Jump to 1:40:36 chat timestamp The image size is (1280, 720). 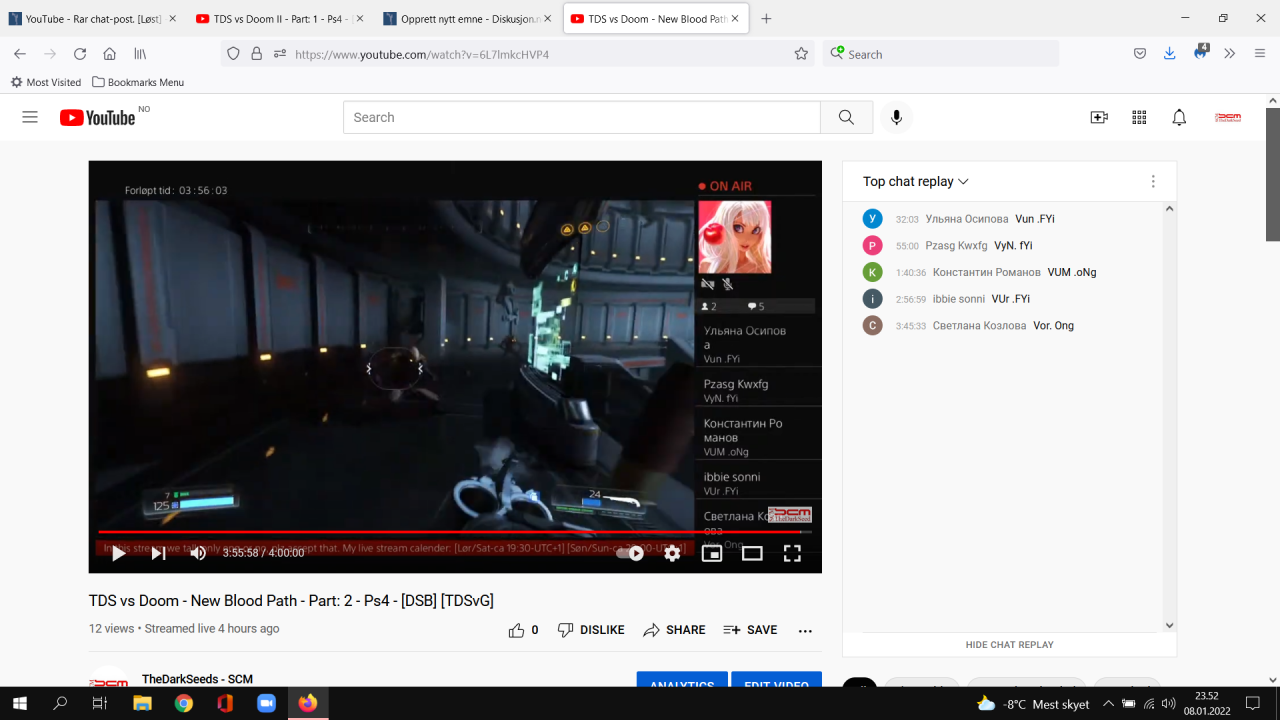click(x=911, y=272)
